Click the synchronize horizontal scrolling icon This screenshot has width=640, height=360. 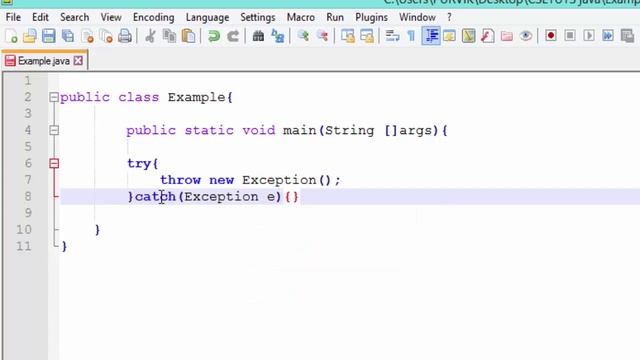(x=367, y=36)
